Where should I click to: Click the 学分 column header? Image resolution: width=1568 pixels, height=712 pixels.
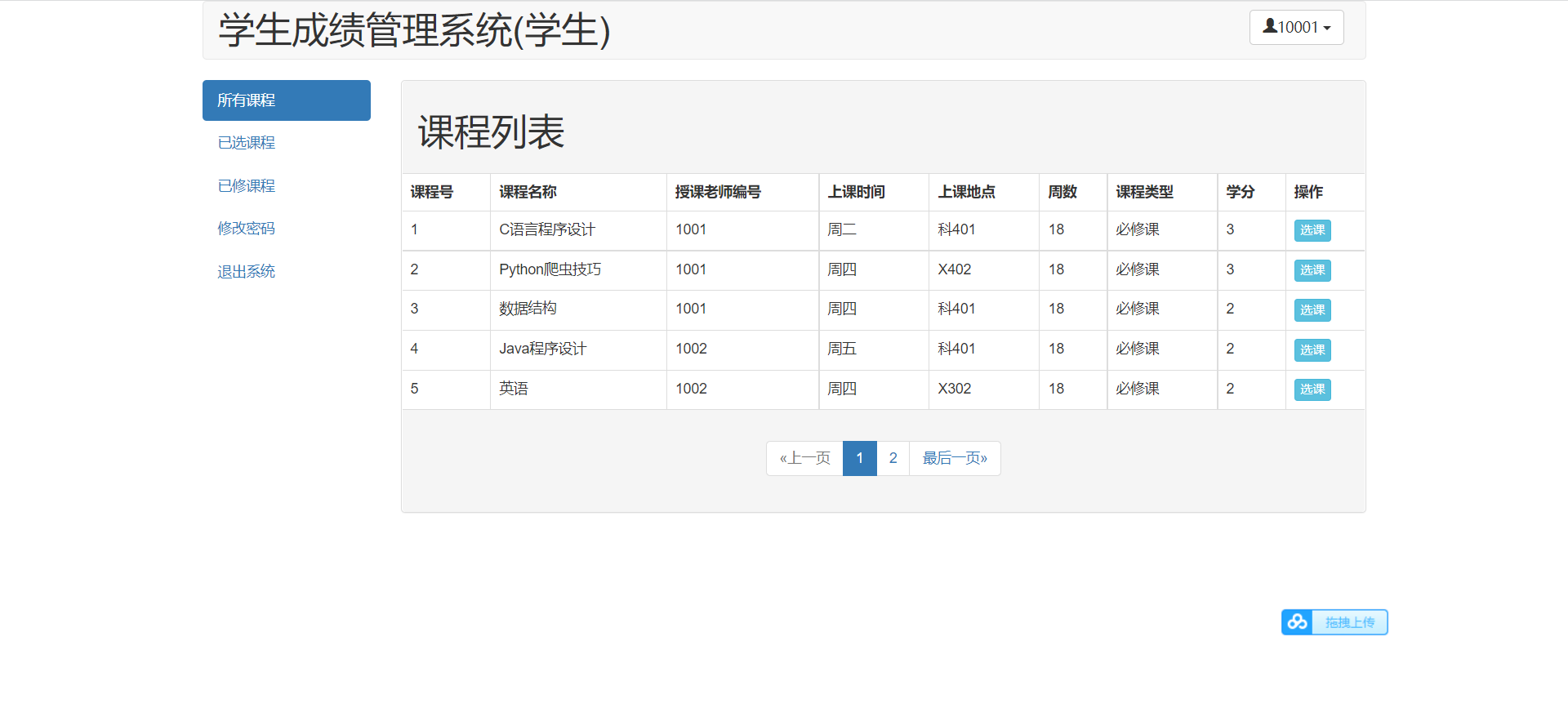pyautogui.click(x=1240, y=192)
